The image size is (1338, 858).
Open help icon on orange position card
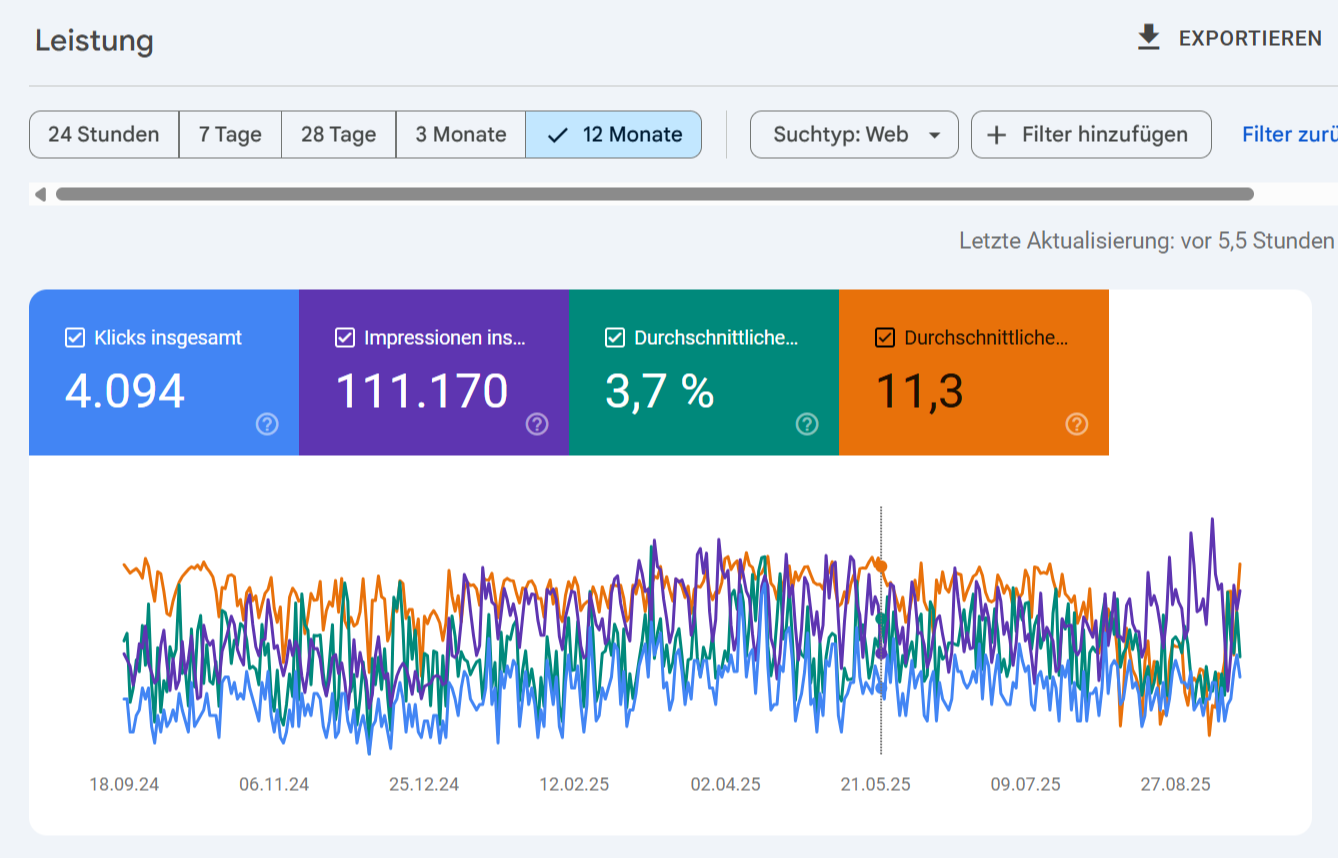point(1077,424)
